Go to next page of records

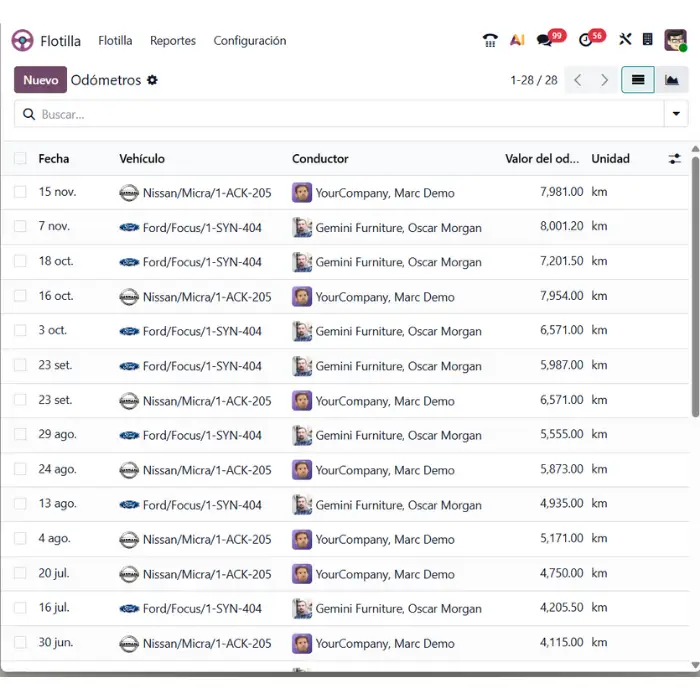click(x=604, y=80)
